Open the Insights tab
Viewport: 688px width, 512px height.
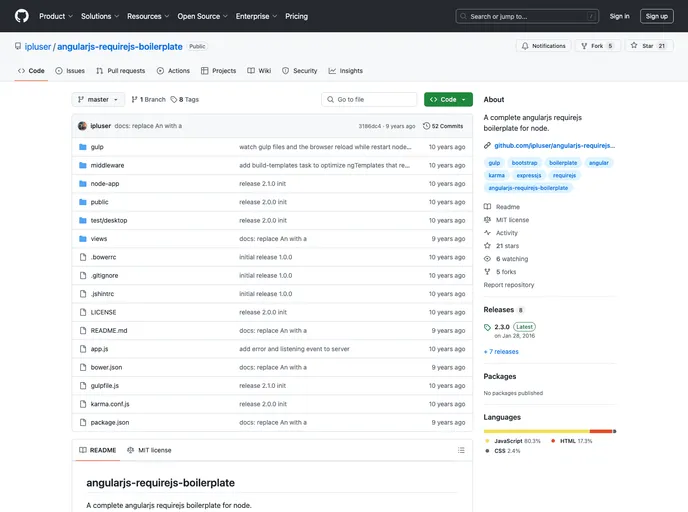(x=346, y=71)
